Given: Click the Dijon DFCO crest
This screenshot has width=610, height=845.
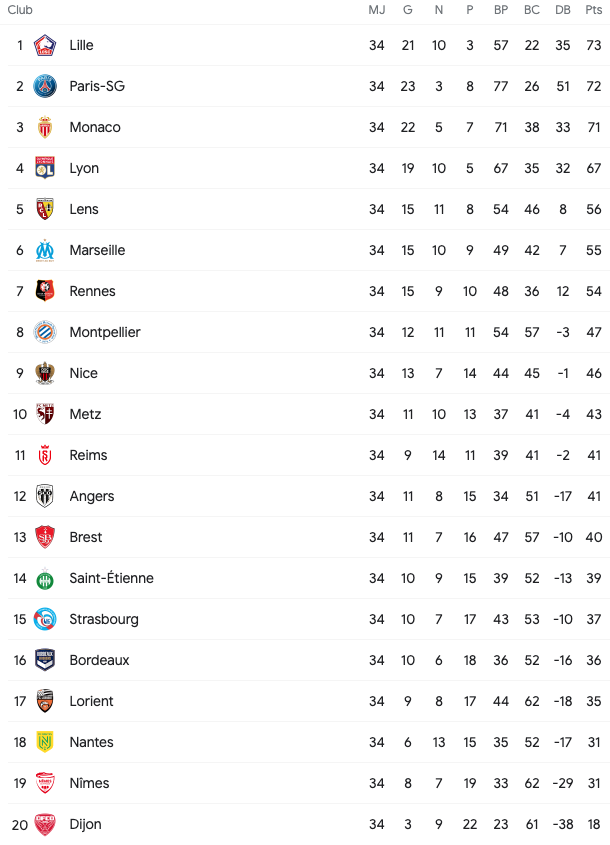Looking at the screenshot, I should [x=45, y=824].
